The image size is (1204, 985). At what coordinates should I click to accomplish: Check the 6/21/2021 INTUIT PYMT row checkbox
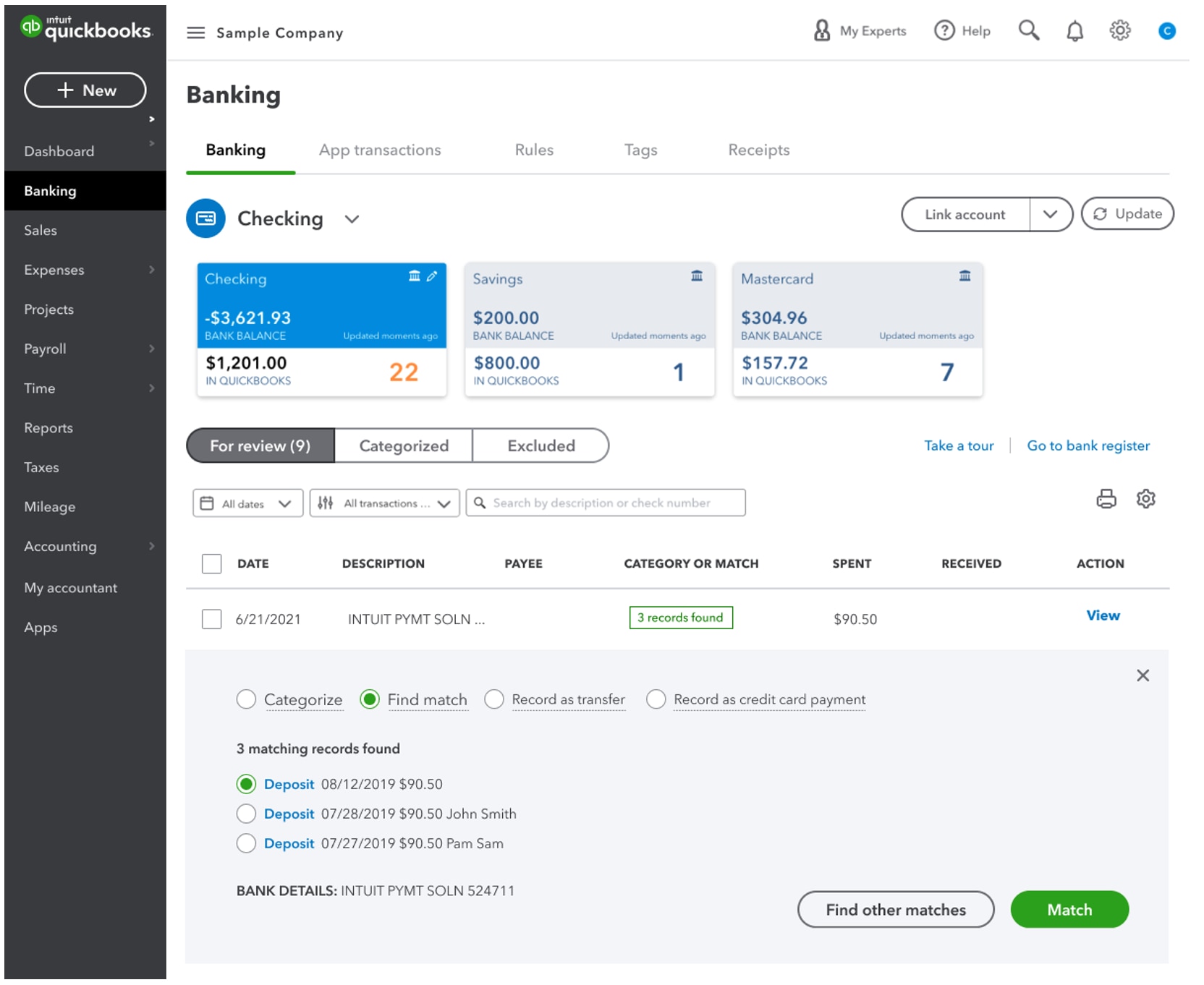point(211,619)
